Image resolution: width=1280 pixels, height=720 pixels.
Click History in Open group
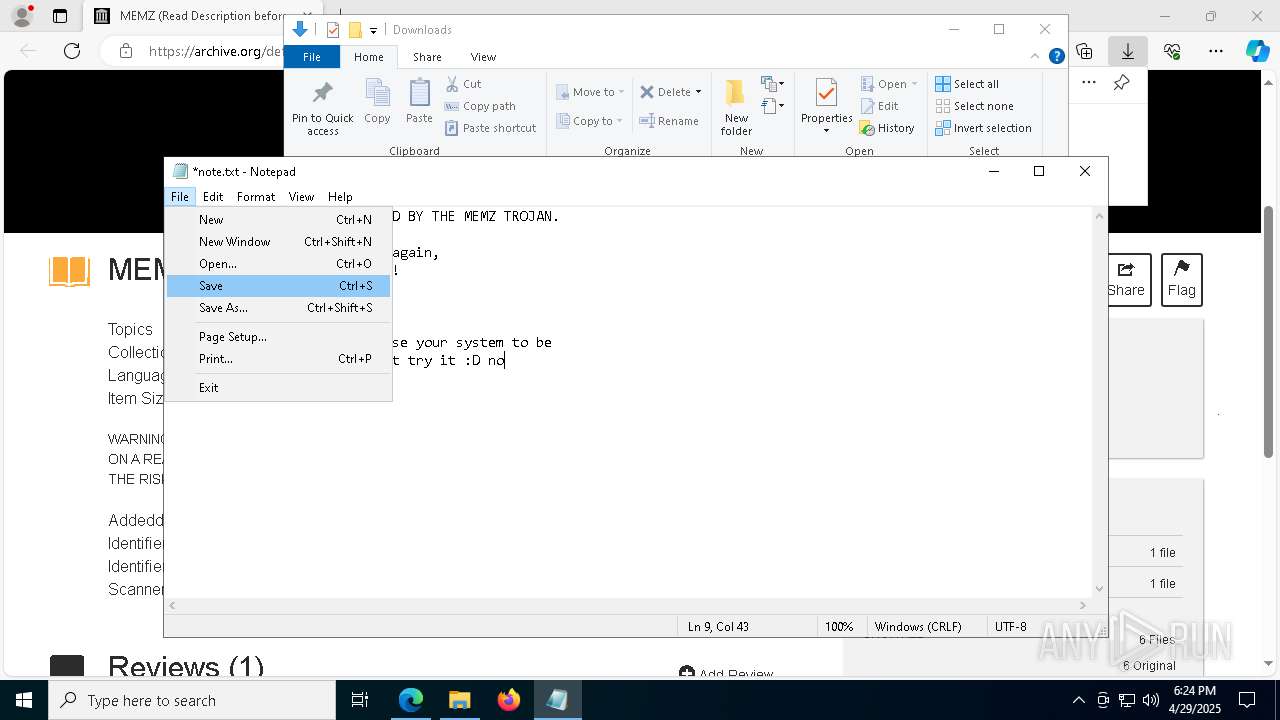click(x=888, y=128)
